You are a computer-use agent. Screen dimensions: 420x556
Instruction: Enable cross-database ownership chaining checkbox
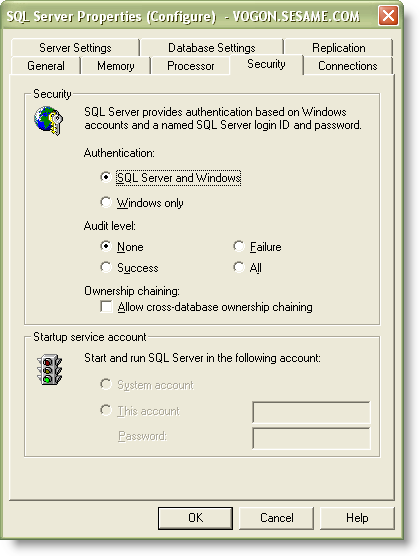tap(106, 306)
